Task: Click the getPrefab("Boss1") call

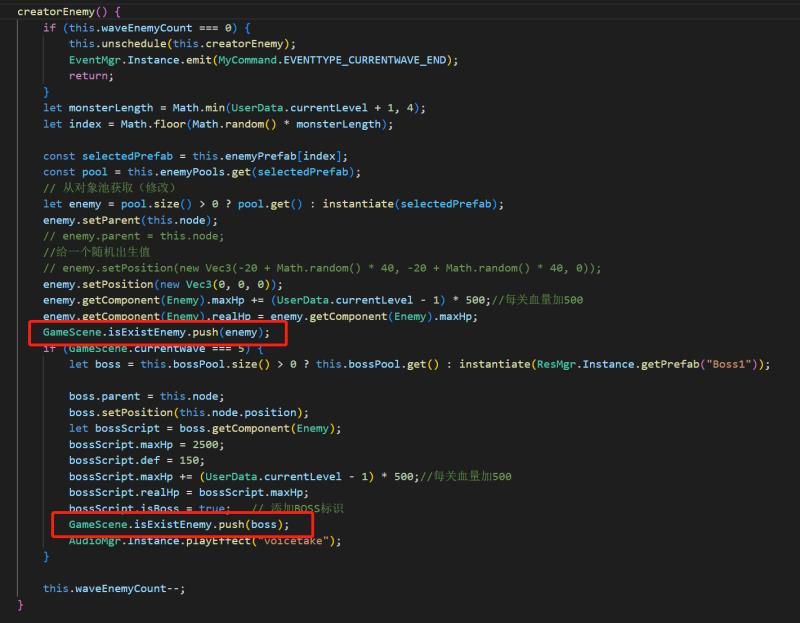Action: click(699, 364)
